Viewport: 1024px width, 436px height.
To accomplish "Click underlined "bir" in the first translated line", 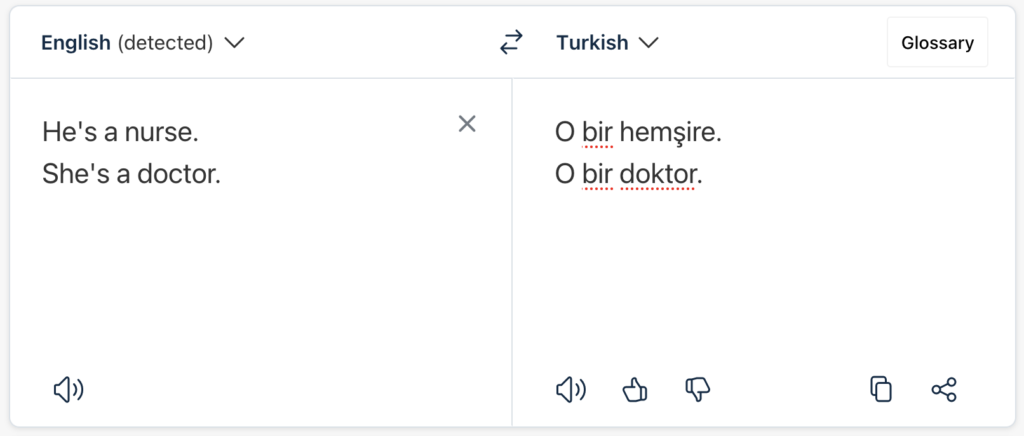I will tap(597, 131).
